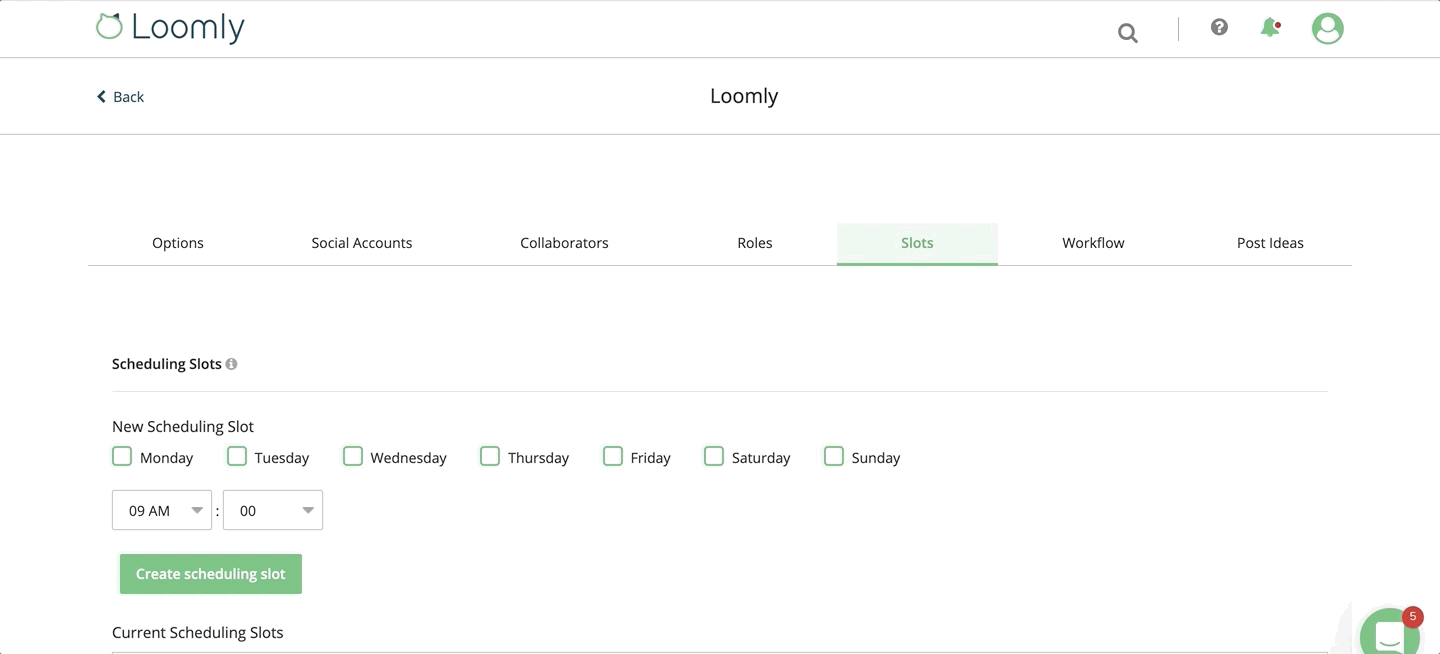Click the user profile avatar
The image size is (1440, 654).
[1327, 28]
